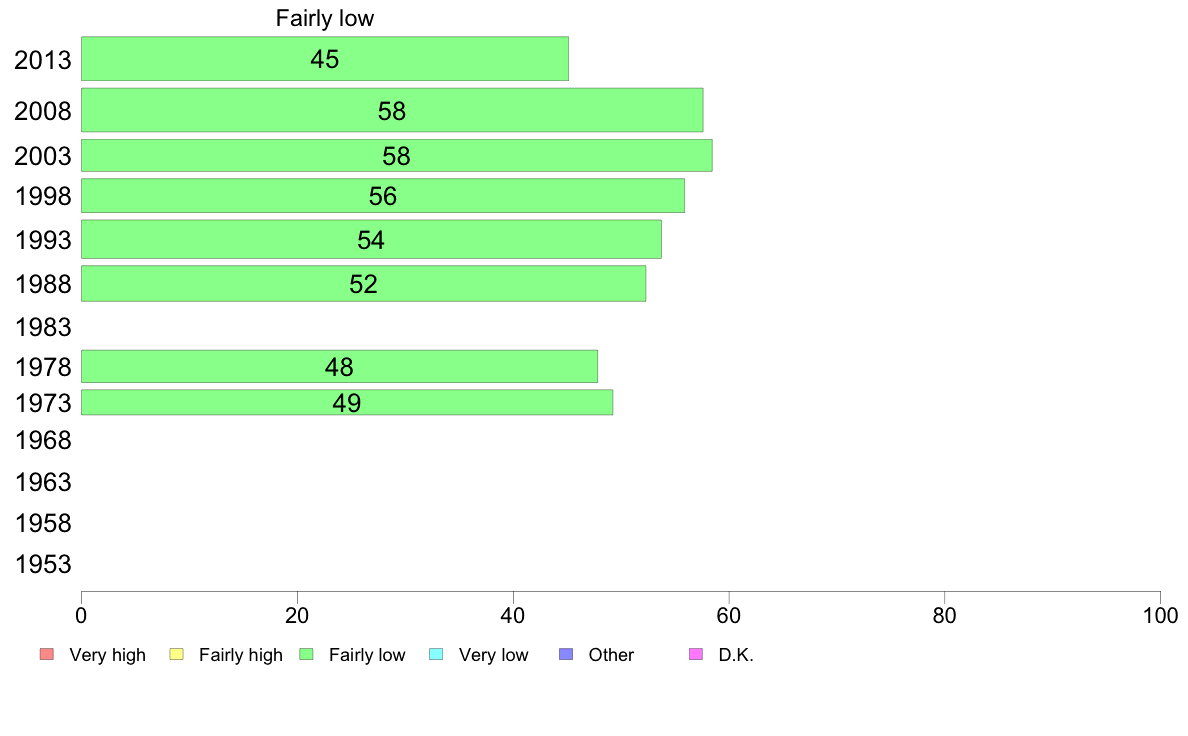This screenshot has width=1188, height=736.
Task: Click the 1953 year axis label
Action: pyautogui.click(x=42, y=564)
